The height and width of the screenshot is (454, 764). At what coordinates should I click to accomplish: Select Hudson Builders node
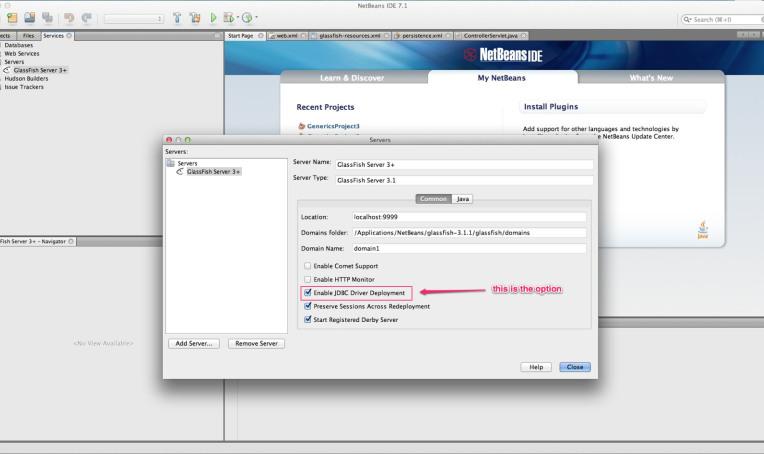26,78
